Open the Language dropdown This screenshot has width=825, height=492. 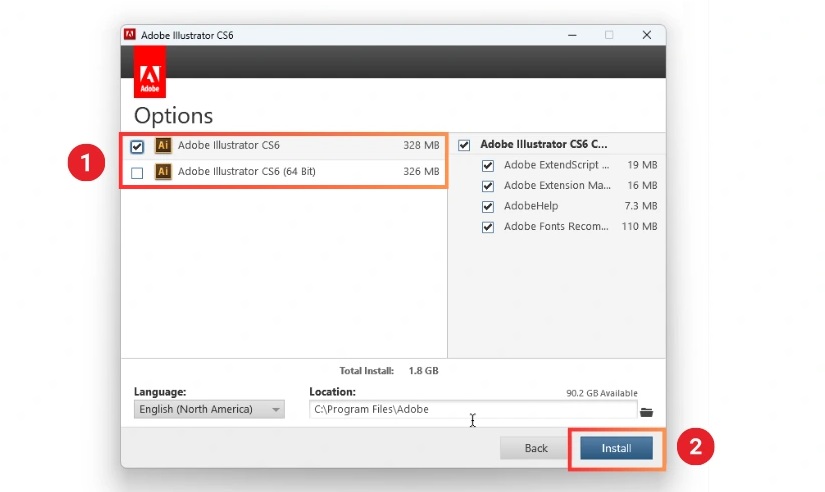tap(209, 410)
